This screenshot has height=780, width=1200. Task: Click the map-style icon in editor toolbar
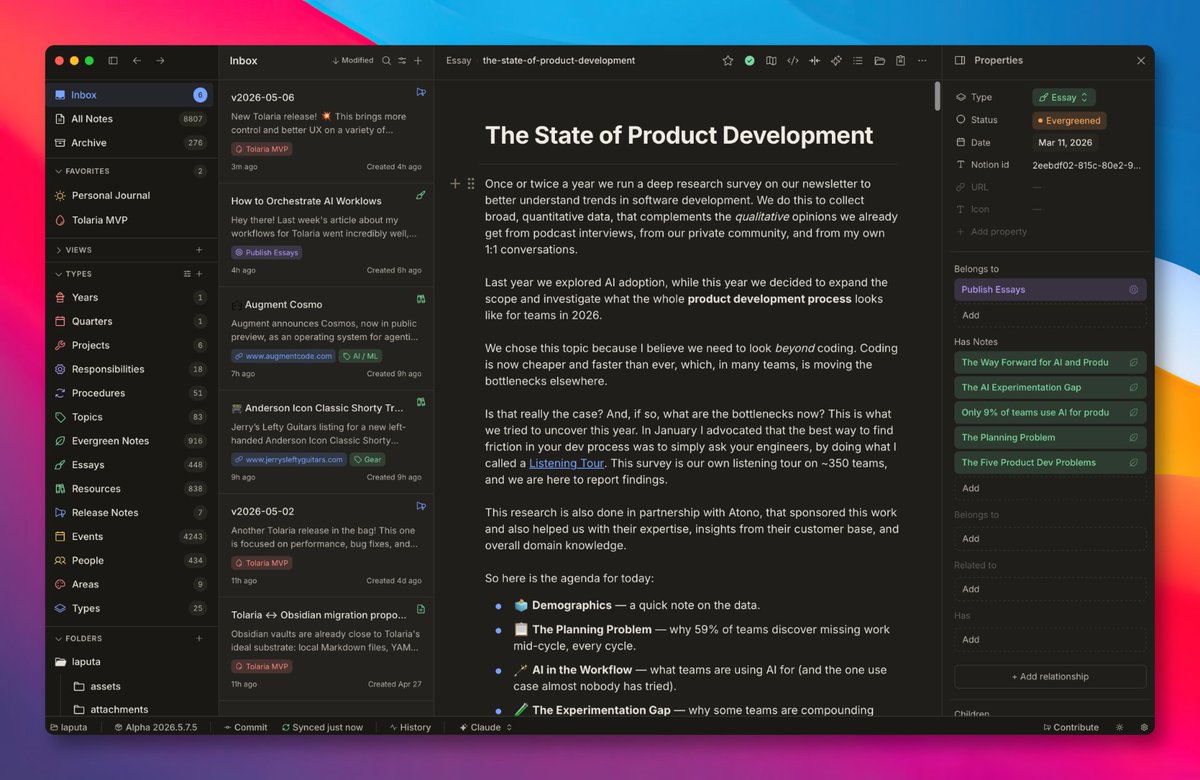[771, 60]
